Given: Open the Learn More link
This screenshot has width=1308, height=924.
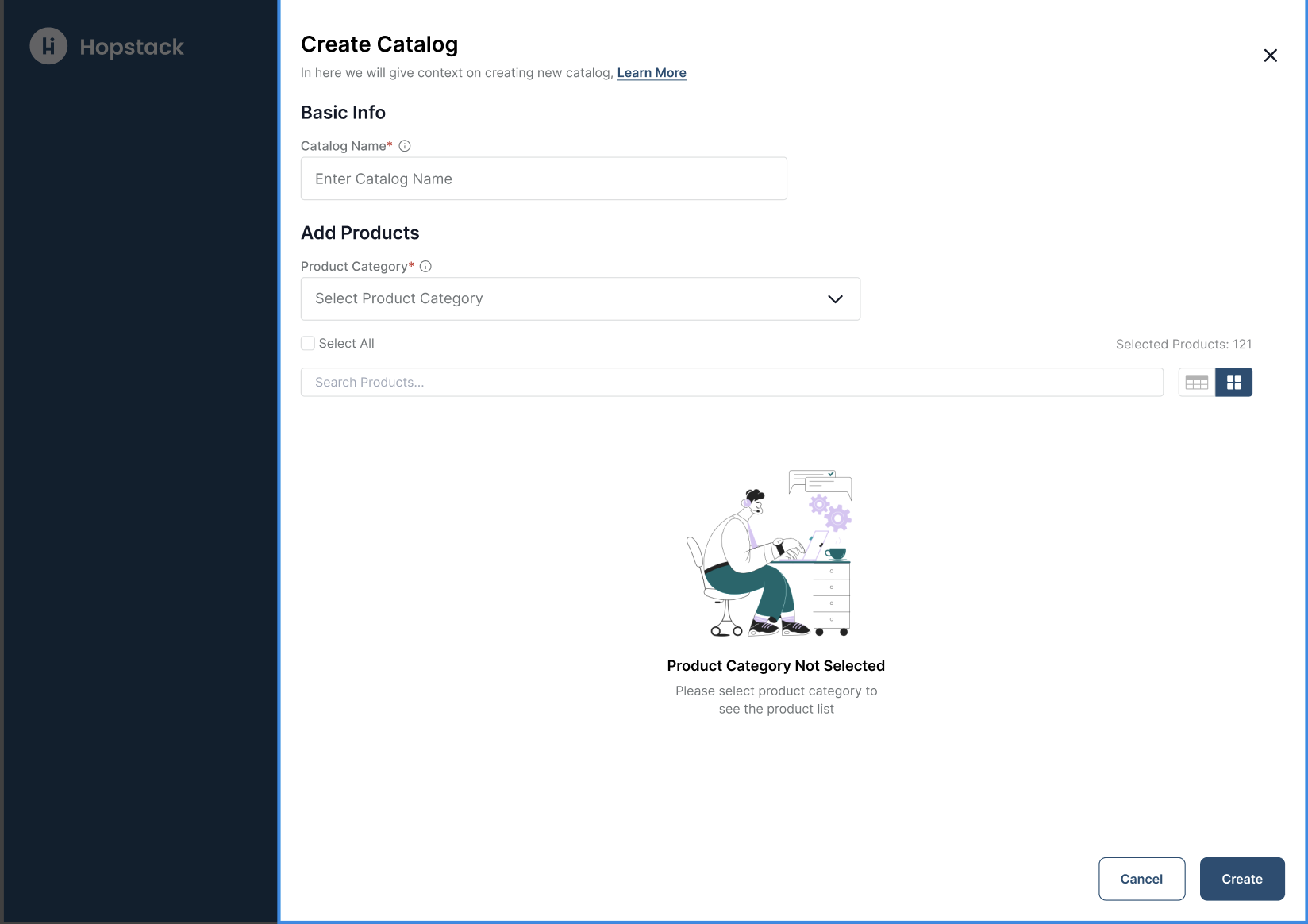Looking at the screenshot, I should (x=651, y=73).
